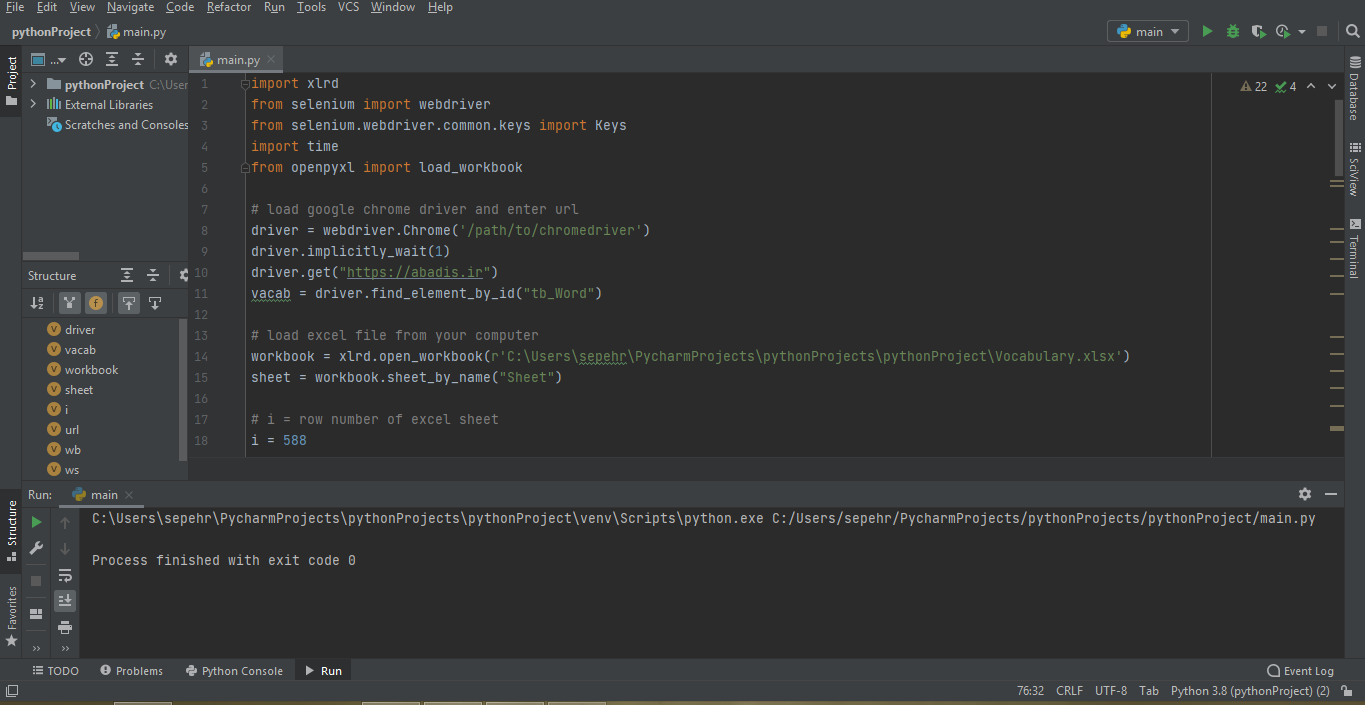The height and width of the screenshot is (705, 1365).
Task: Open Database tool window on right edge
Action: [1354, 90]
